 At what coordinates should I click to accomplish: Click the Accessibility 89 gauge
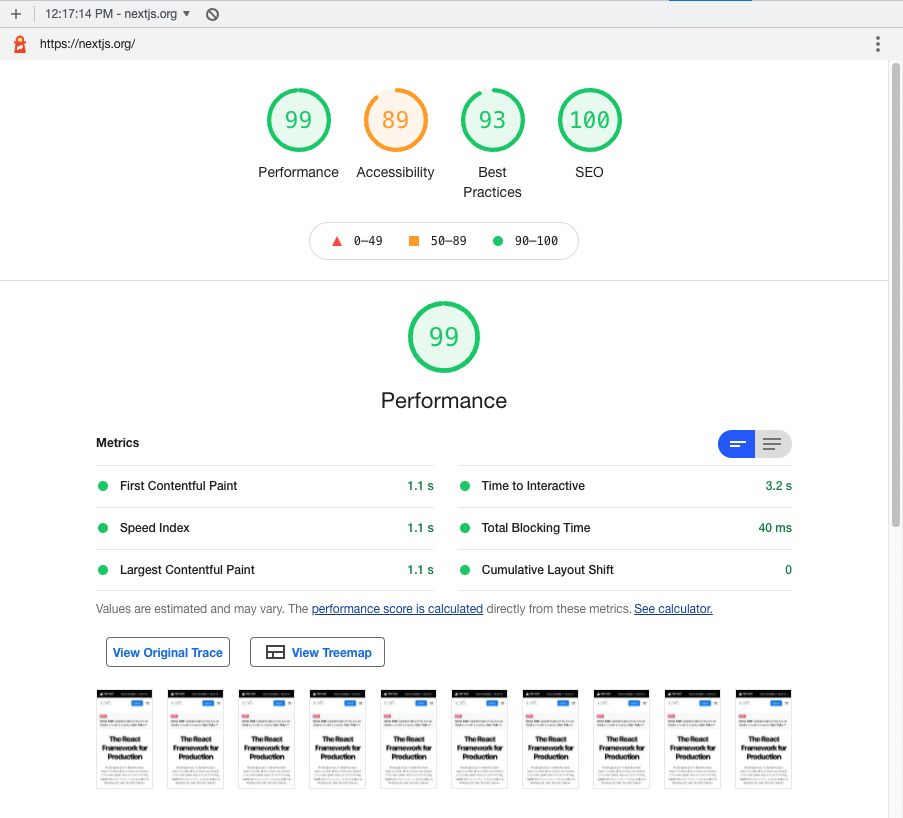(x=395, y=120)
